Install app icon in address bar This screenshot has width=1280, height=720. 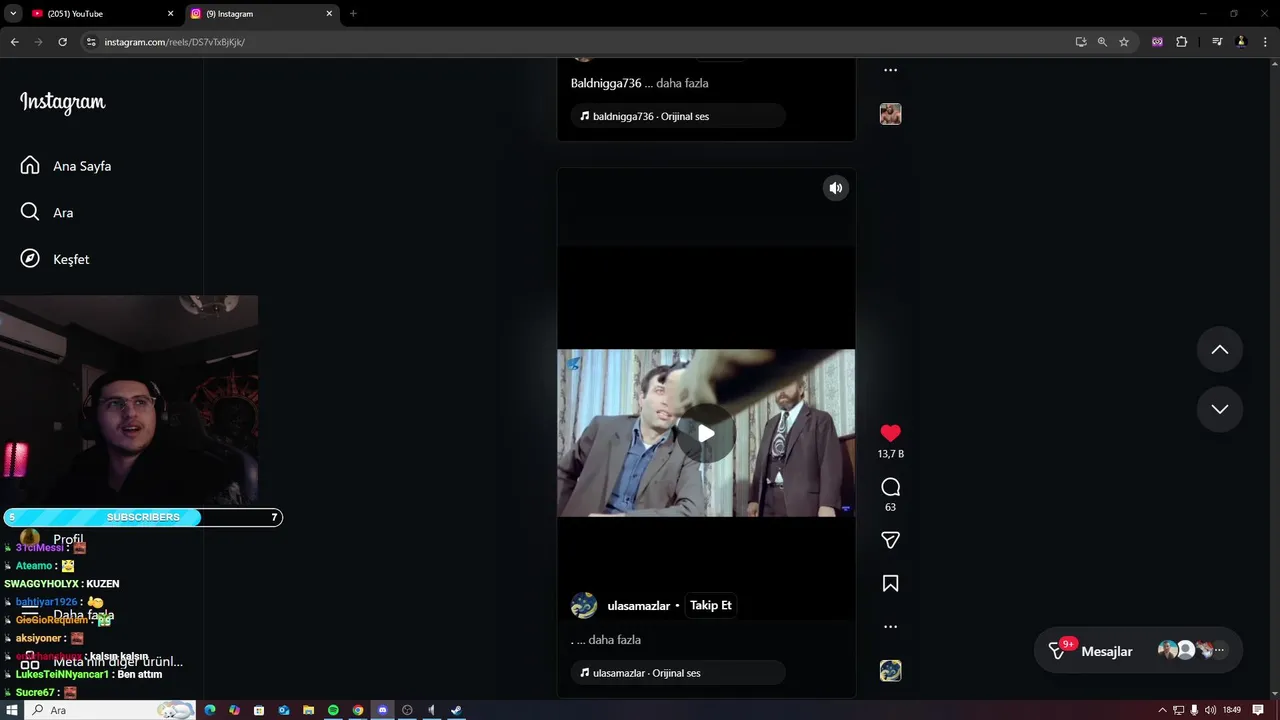[1081, 42]
